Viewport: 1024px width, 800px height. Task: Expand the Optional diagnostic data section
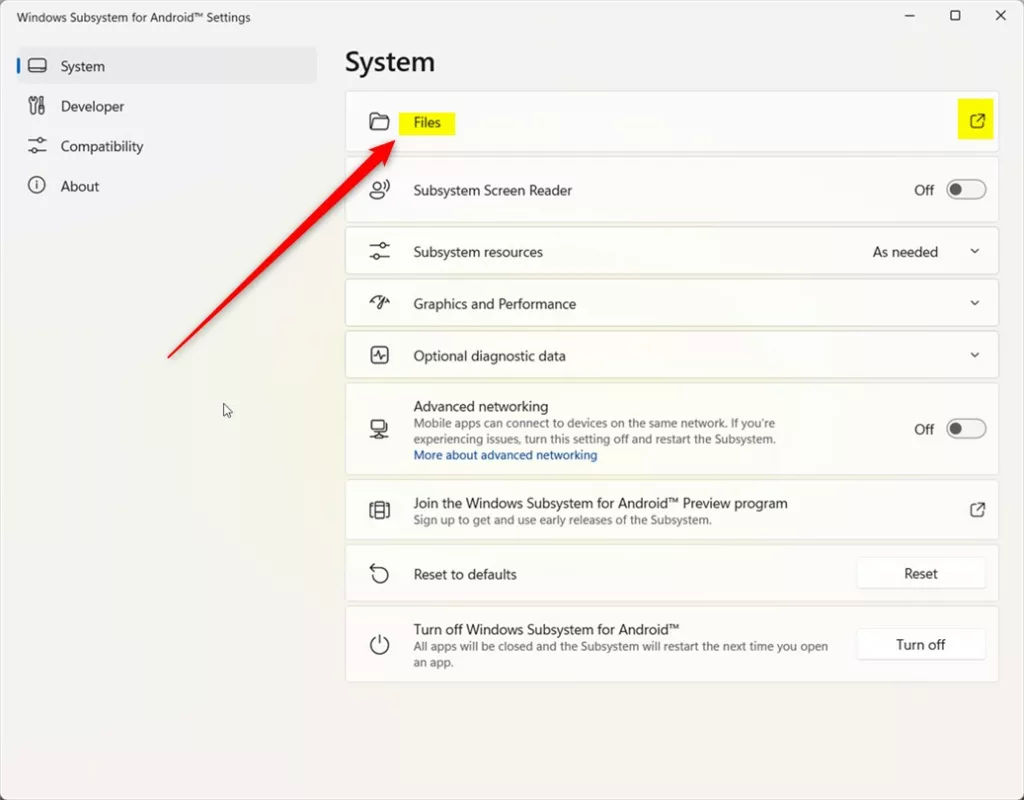(x=975, y=355)
